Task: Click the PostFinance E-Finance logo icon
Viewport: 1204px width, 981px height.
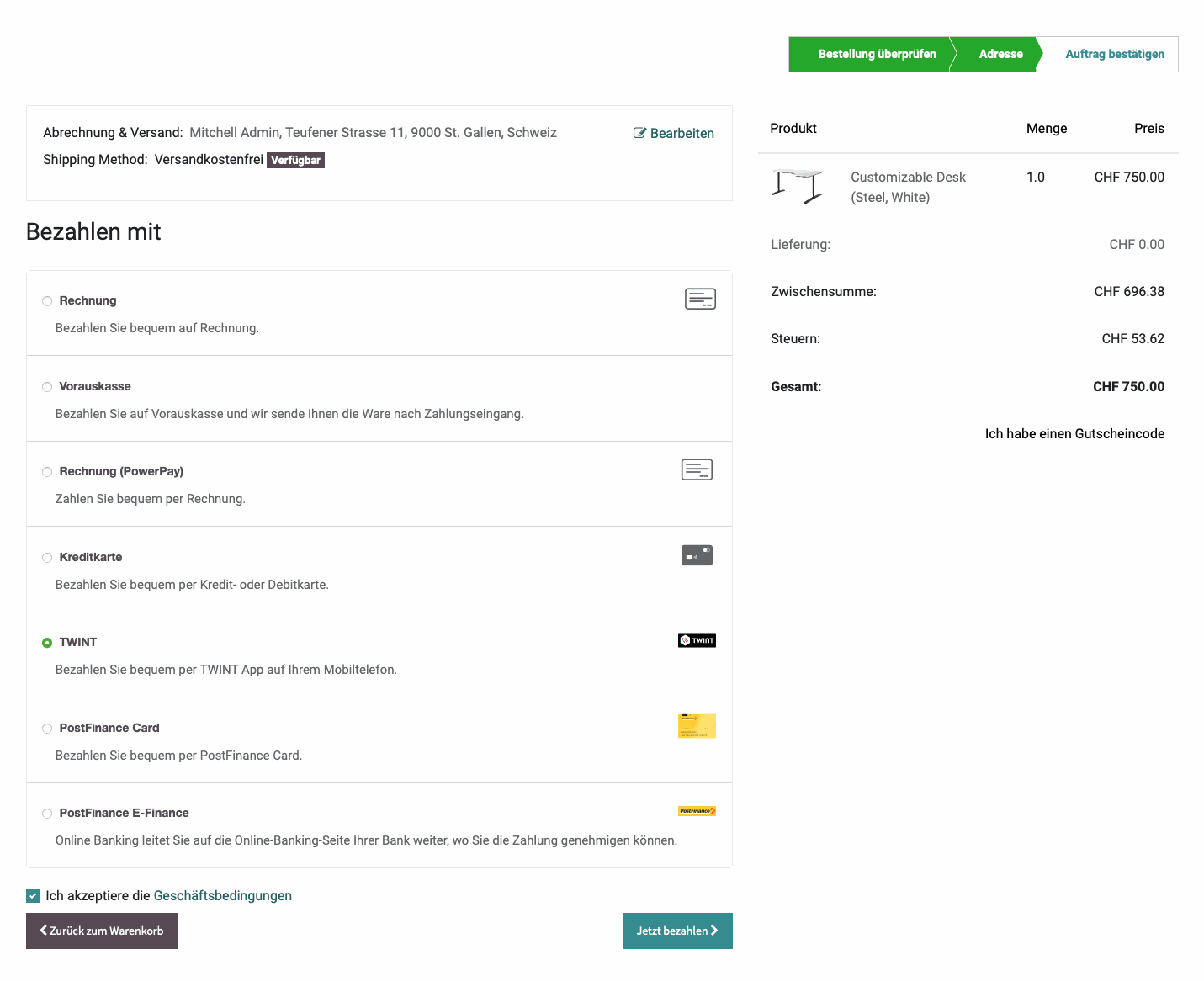Action: coord(696,811)
